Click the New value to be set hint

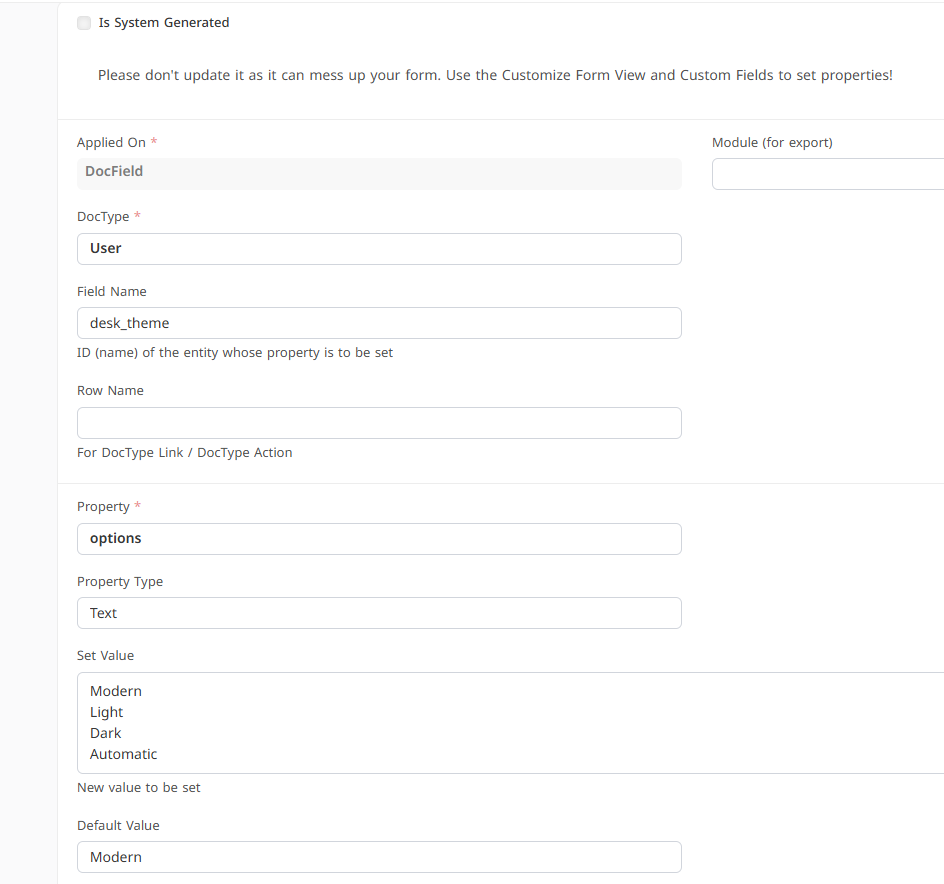point(138,788)
